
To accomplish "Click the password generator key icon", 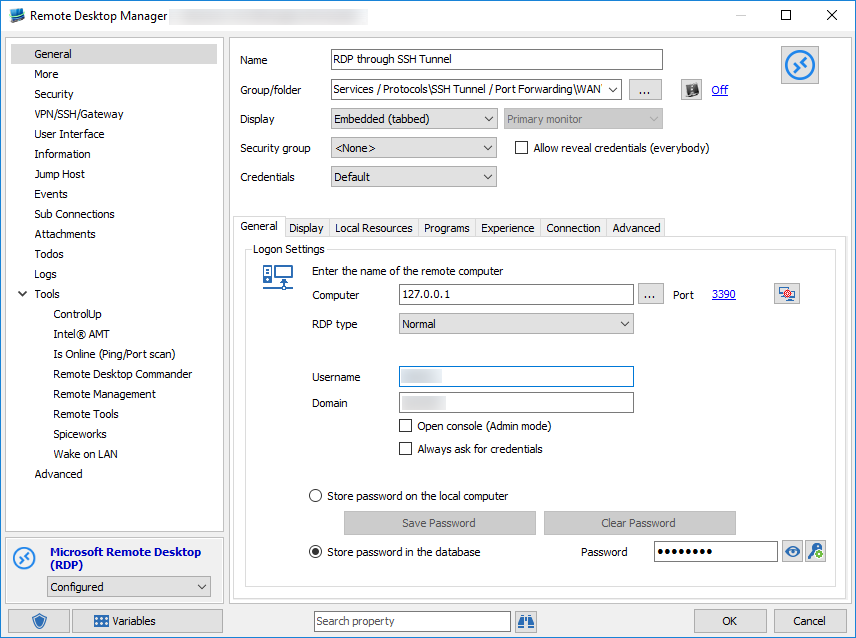I will pyautogui.click(x=815, y=551).
